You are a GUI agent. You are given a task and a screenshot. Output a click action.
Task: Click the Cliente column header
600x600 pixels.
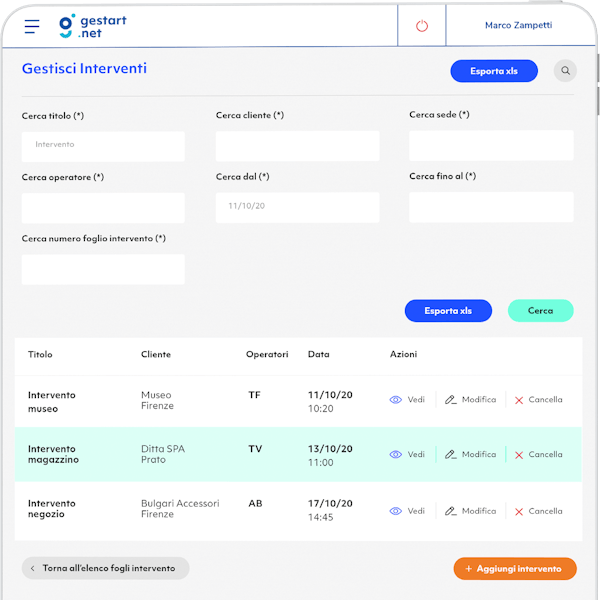(x=156, y=354)
